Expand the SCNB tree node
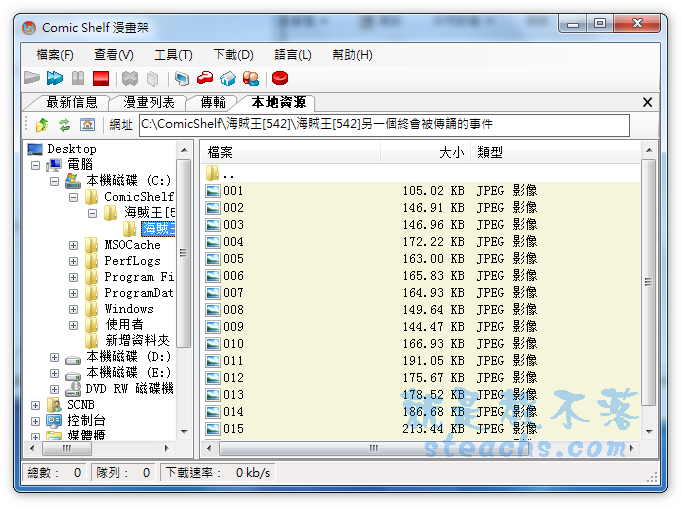 [36, 406]
